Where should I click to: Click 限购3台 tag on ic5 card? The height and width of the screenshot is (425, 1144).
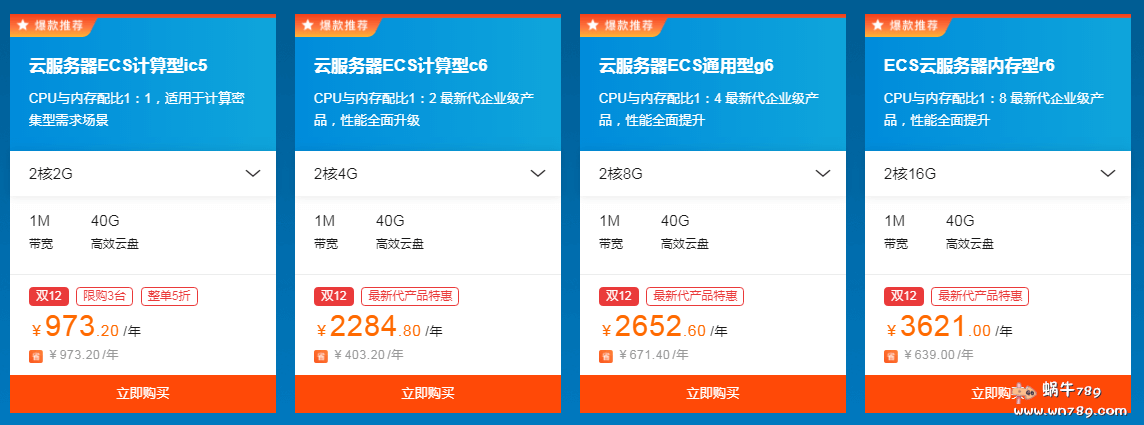(x=105, y=296)
